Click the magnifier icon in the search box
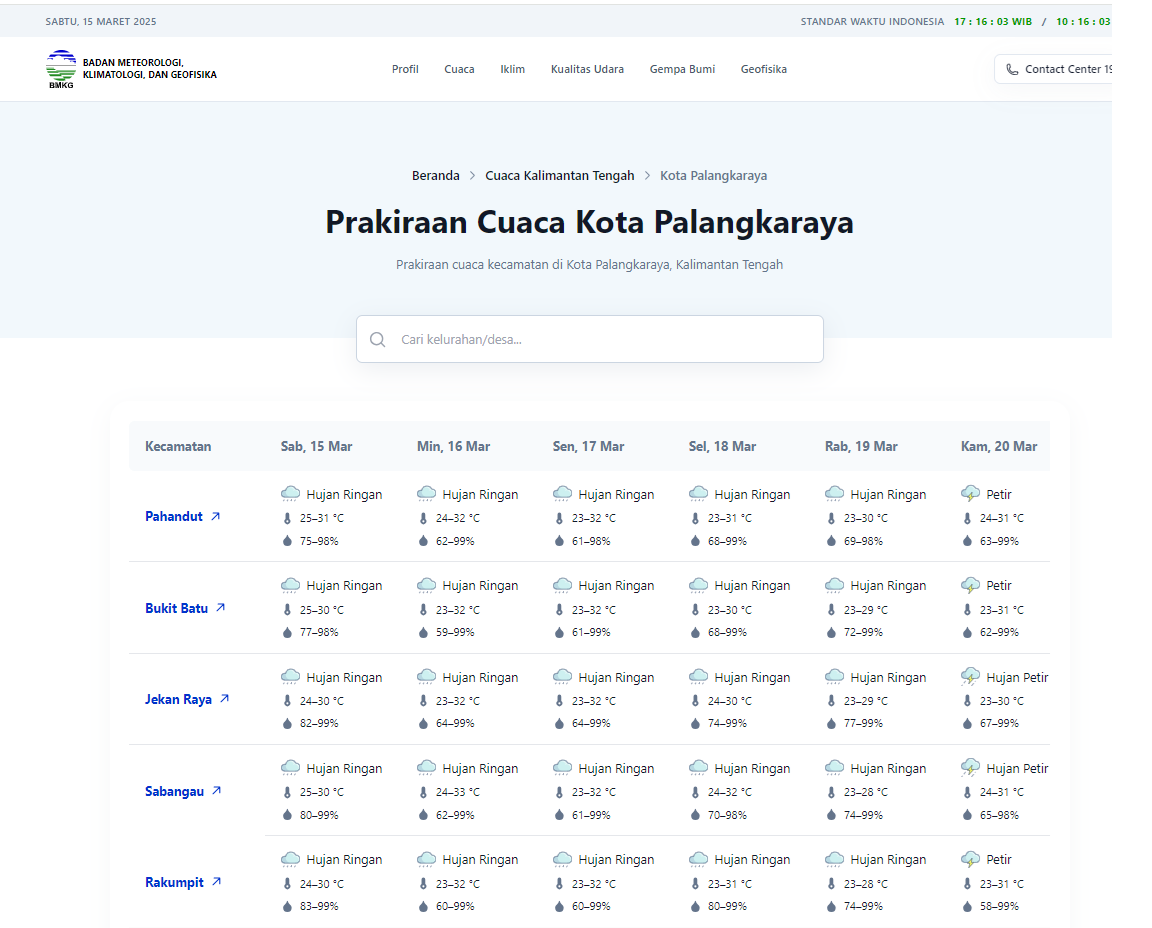Viewport: 1152px width, 928px height. coord(377,339)
